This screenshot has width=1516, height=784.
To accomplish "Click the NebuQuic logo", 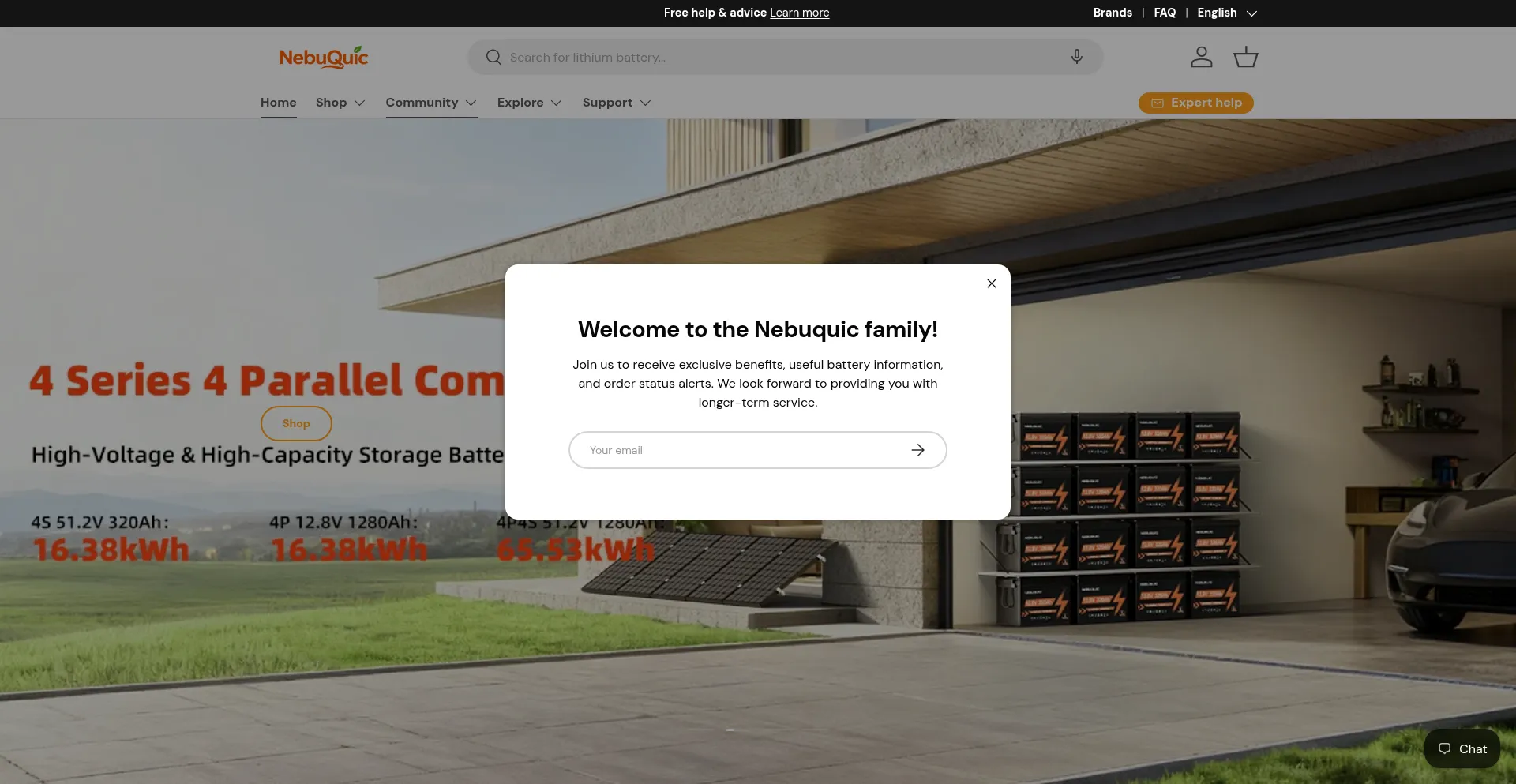I will coord(324,58).
